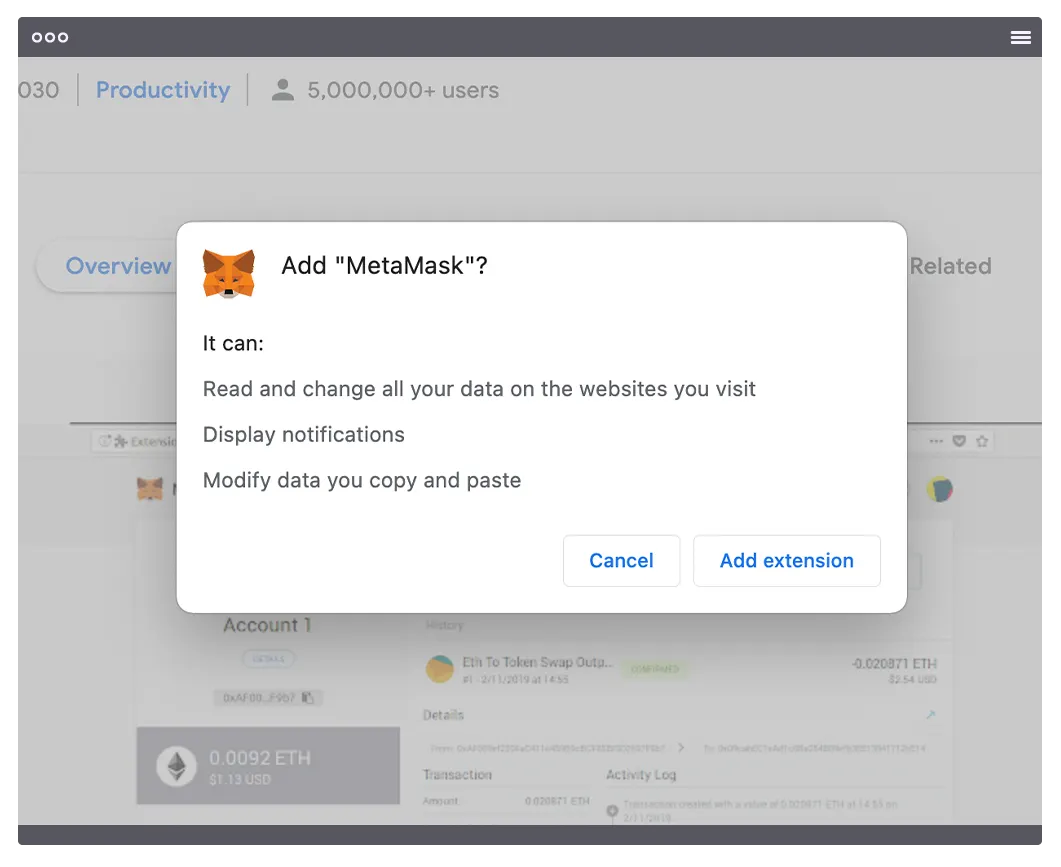Click the shield icon in preview toolbar

(959, 441)
